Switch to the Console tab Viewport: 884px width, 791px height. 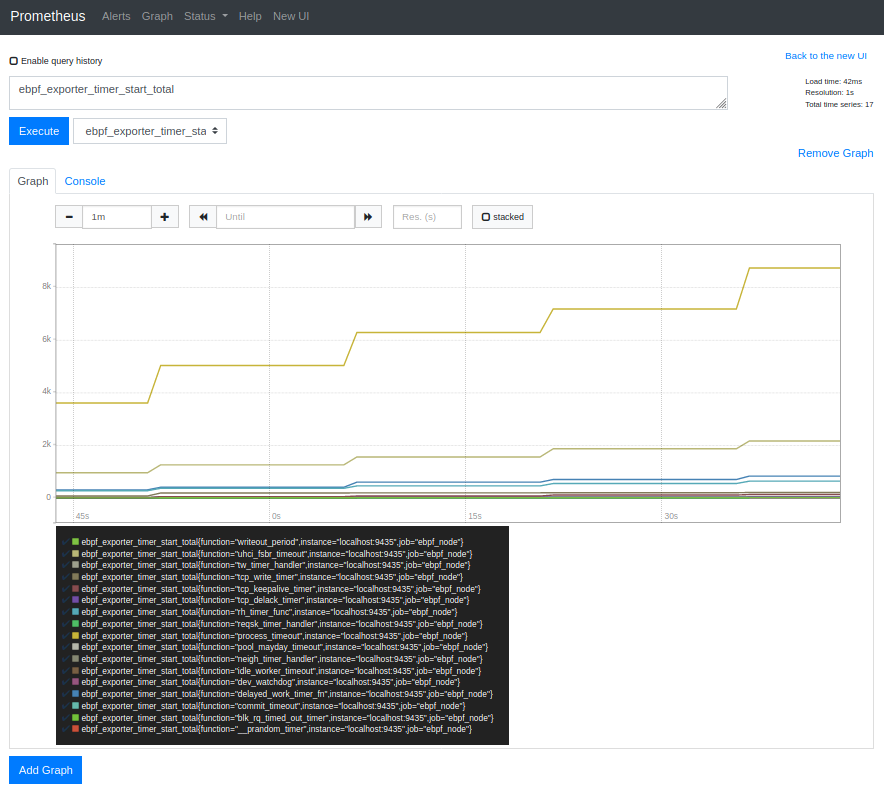pos(84,181)
